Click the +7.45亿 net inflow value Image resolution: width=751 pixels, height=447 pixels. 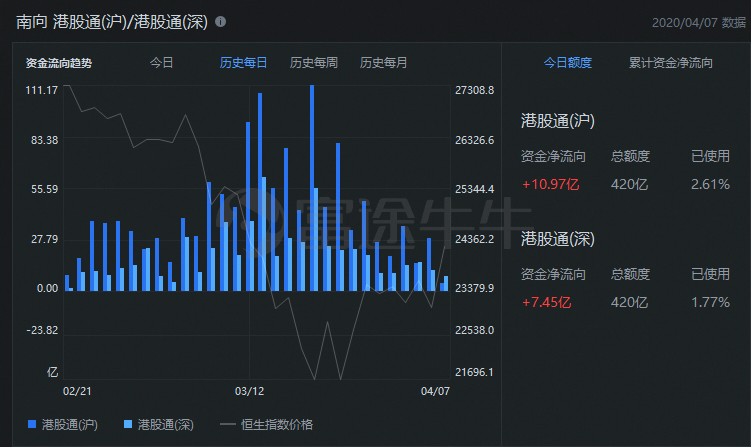coord(546,302)
